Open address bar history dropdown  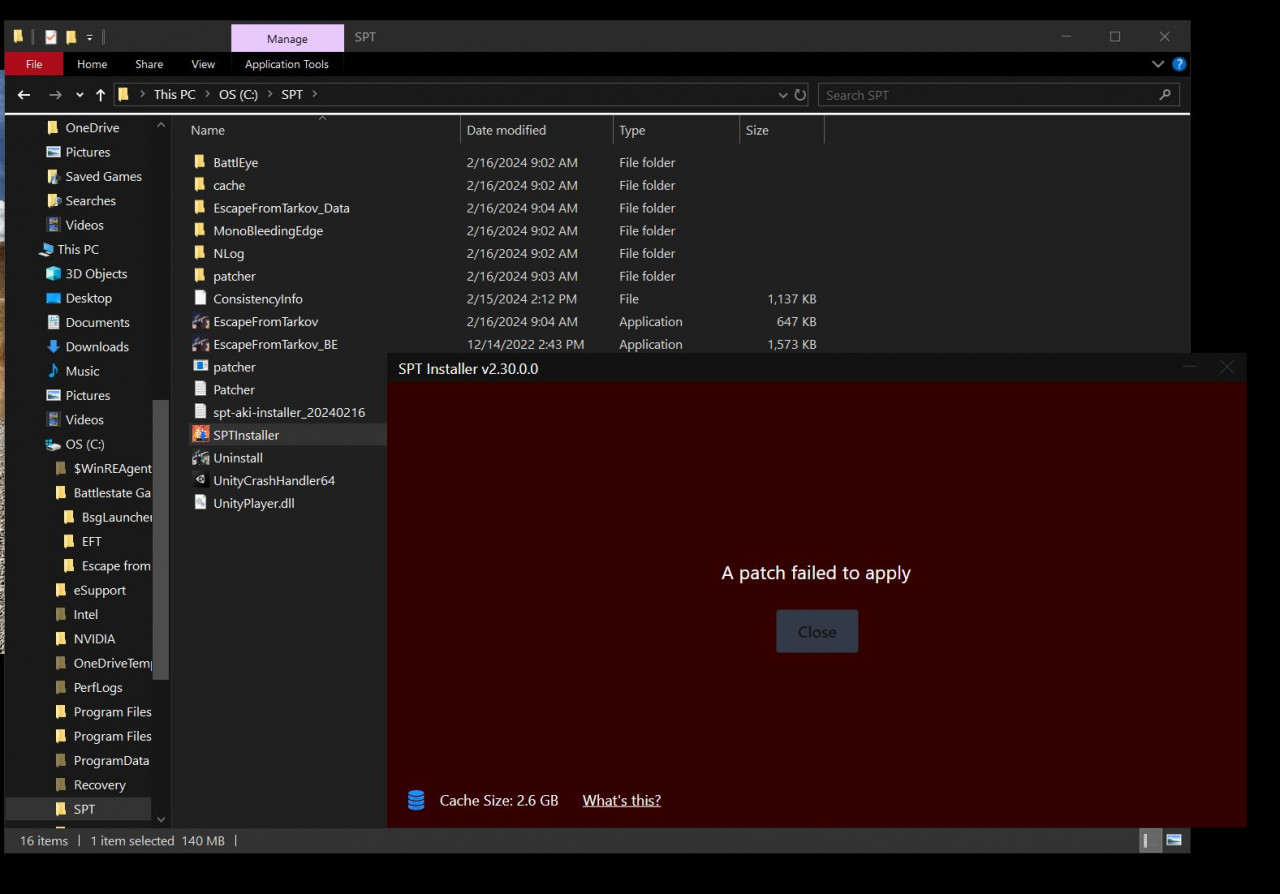click(x=782, y=95)
